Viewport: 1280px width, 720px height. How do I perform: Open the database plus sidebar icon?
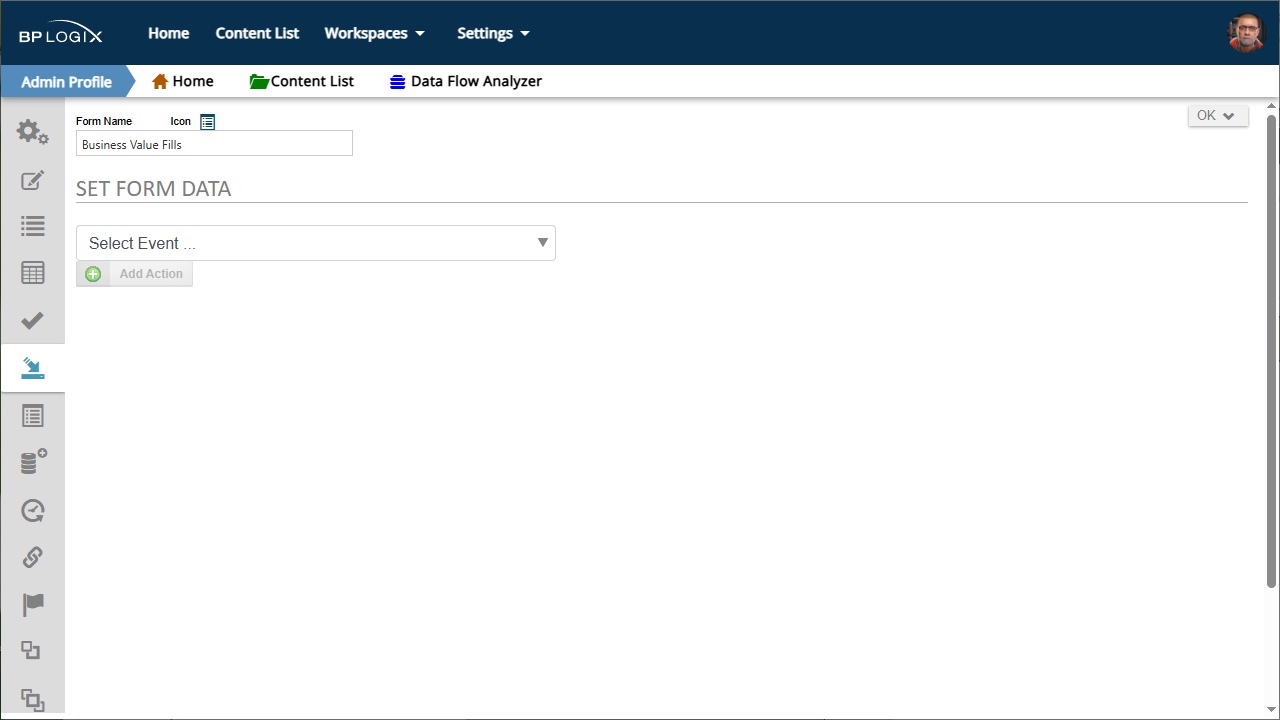tap(33, 462)
